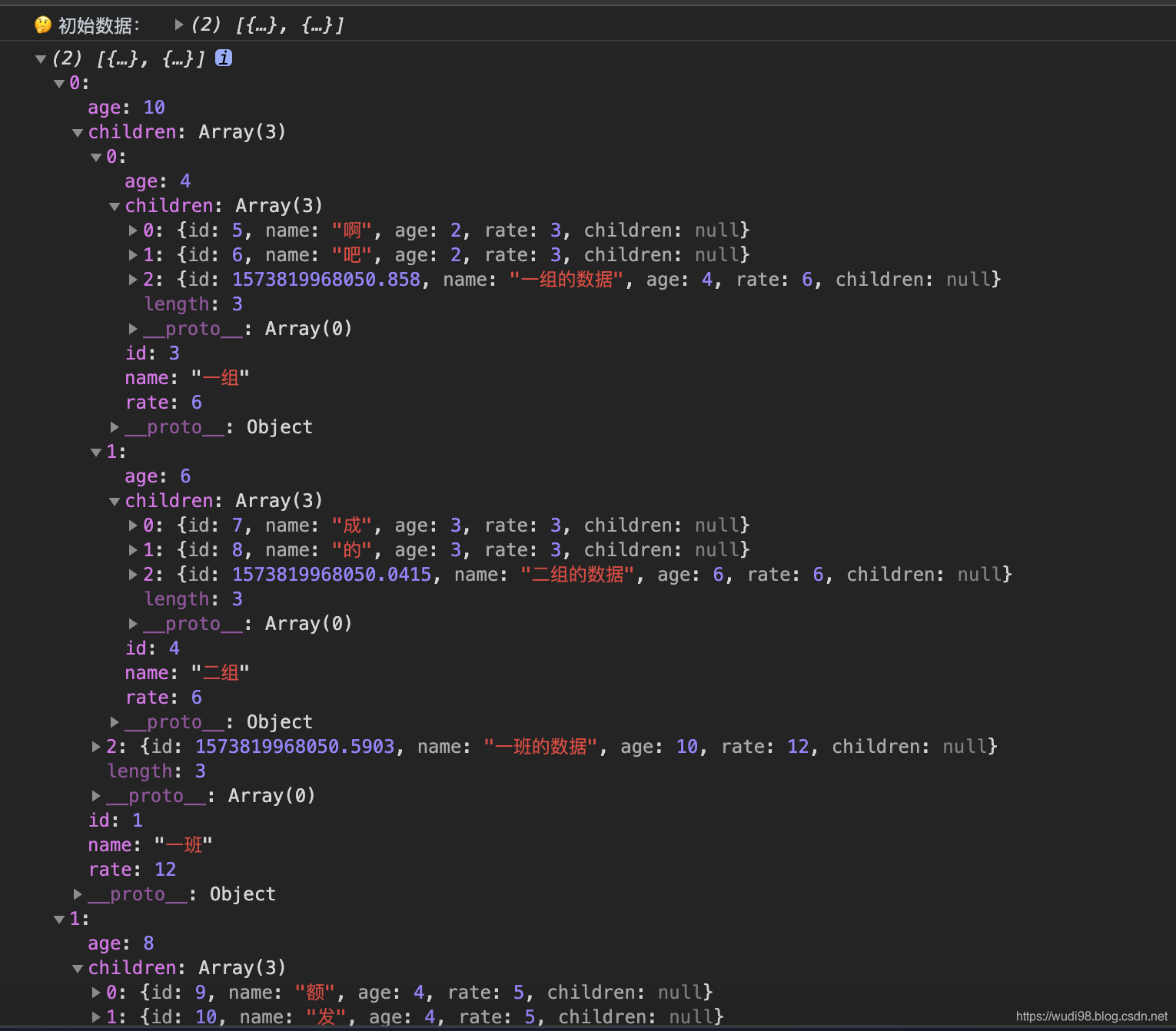1176x1031 pixels.
Task: Expand __proto__: Array(0) below 一组的数据 row
Action: [x=133, y=329]
